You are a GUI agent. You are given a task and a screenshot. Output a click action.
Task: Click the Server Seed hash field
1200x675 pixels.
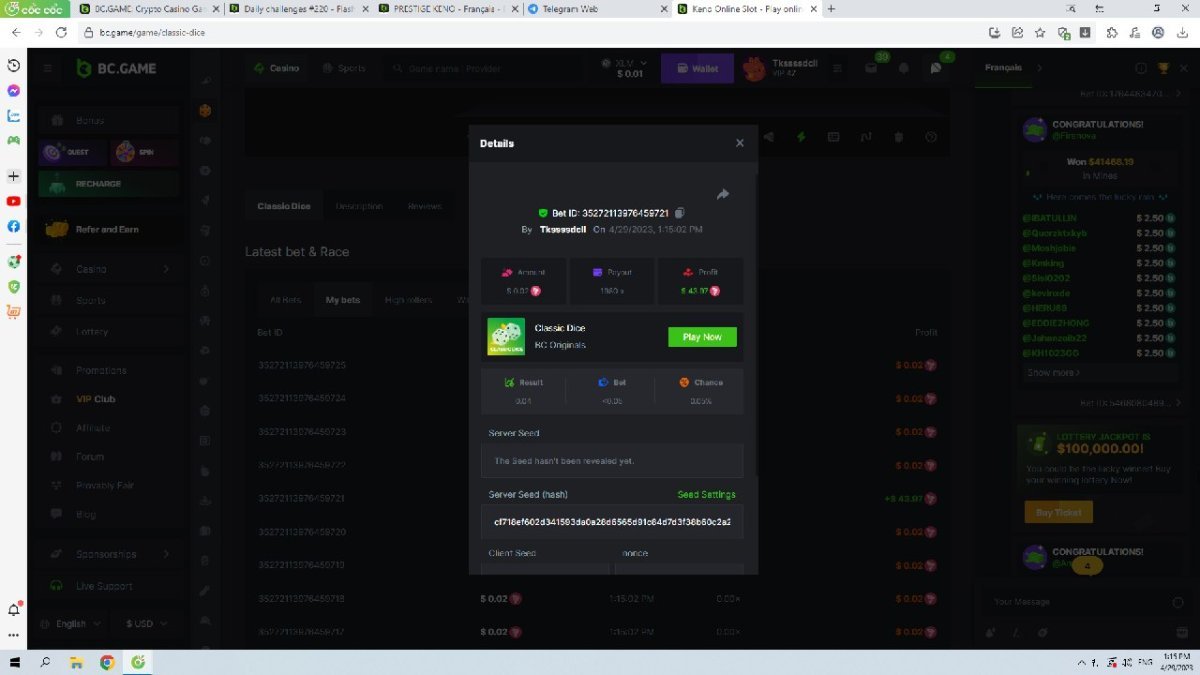tap(611, 522)
